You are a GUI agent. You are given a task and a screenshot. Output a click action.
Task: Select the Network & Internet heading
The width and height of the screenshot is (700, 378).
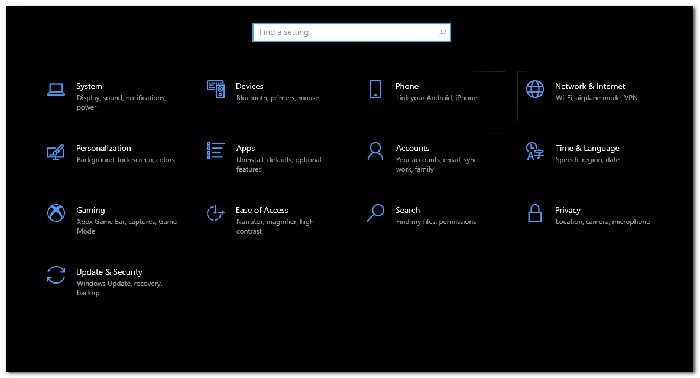(x=590, y=86)
